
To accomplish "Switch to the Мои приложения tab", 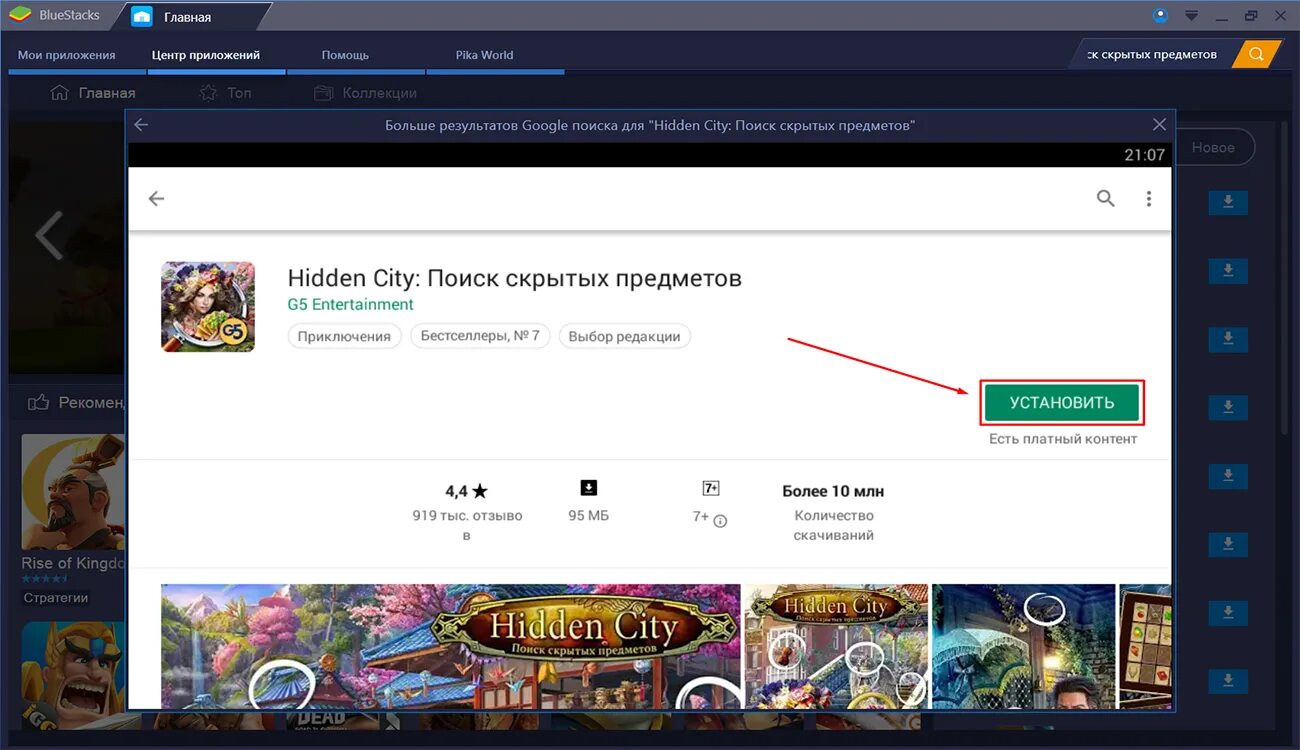I will click(x=67, y=55).
